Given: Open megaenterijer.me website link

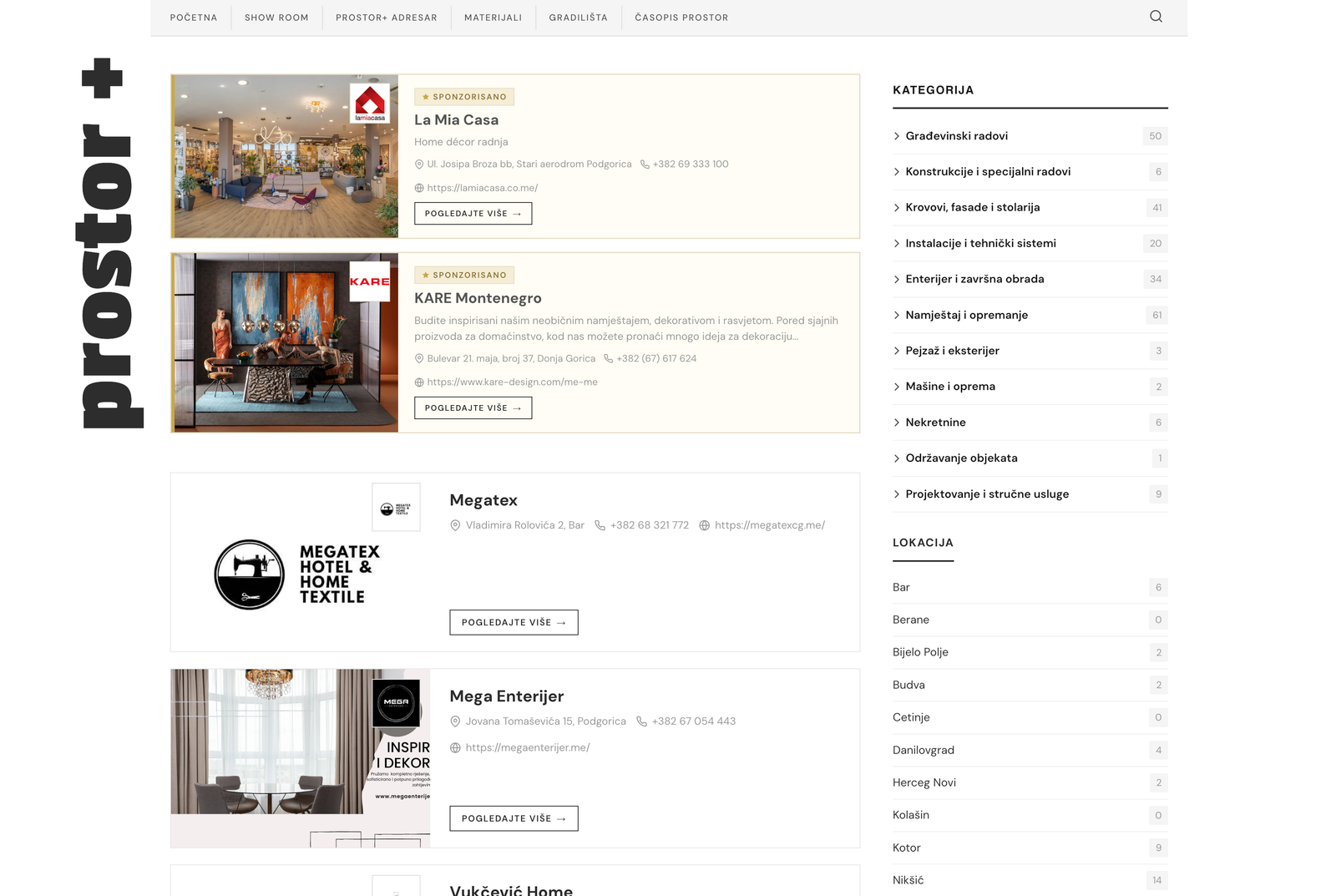Looking at the screenshot, I should pos(528,748).
